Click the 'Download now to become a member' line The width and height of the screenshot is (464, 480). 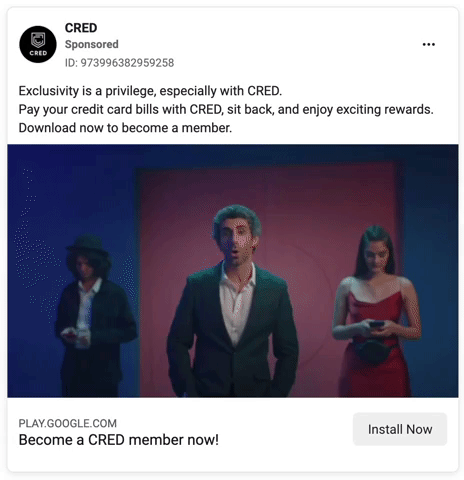(125, 128)
